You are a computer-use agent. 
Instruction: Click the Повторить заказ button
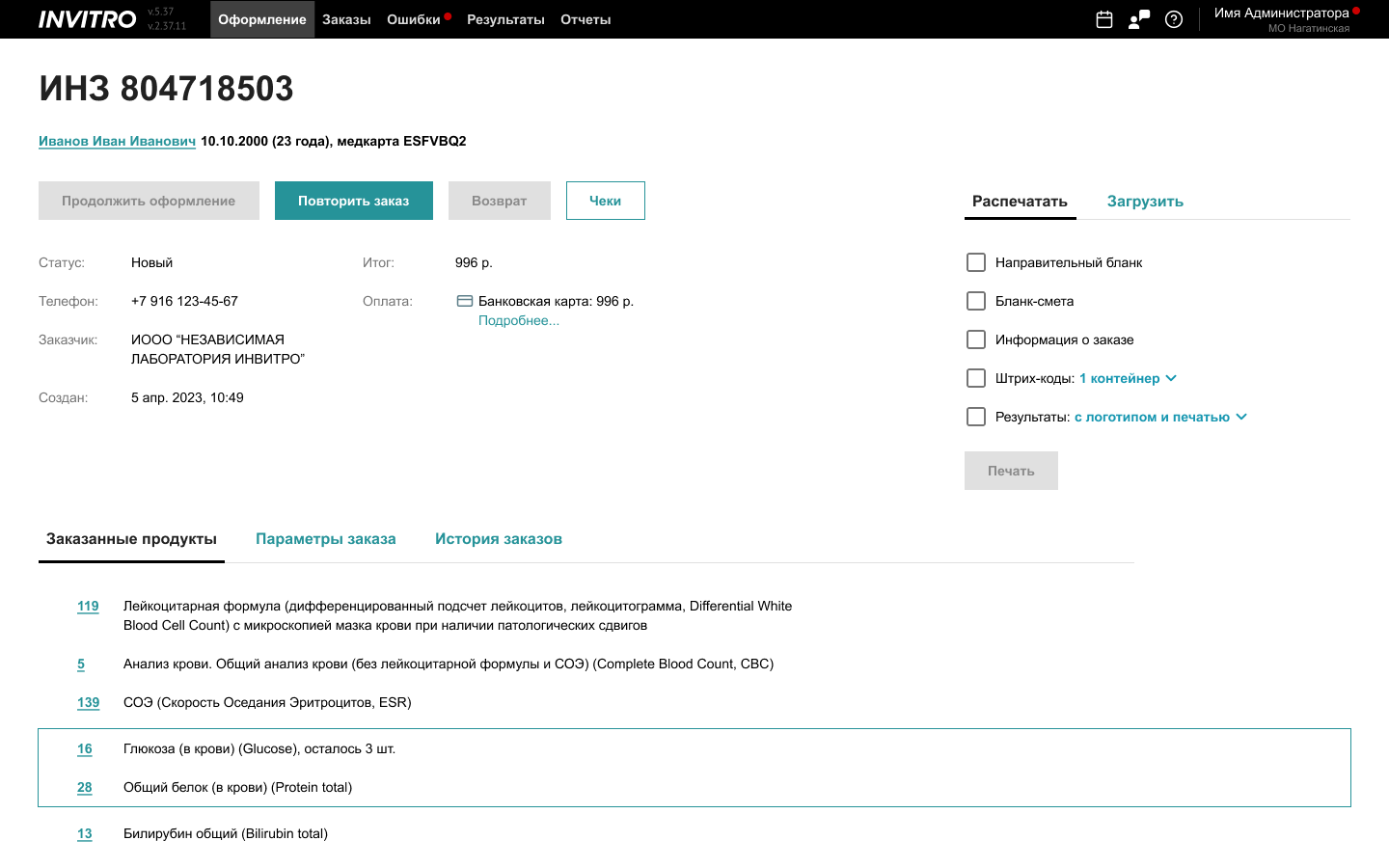(x=354, y=201)
